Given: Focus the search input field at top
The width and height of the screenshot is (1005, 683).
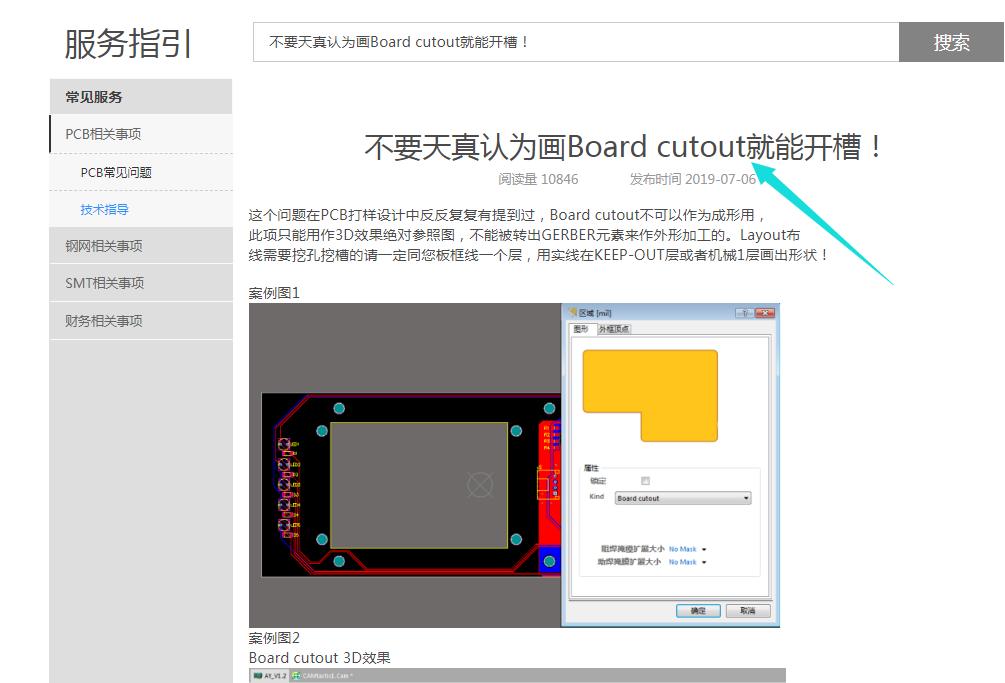Looking at the screenshot, I should coord(575,42).
